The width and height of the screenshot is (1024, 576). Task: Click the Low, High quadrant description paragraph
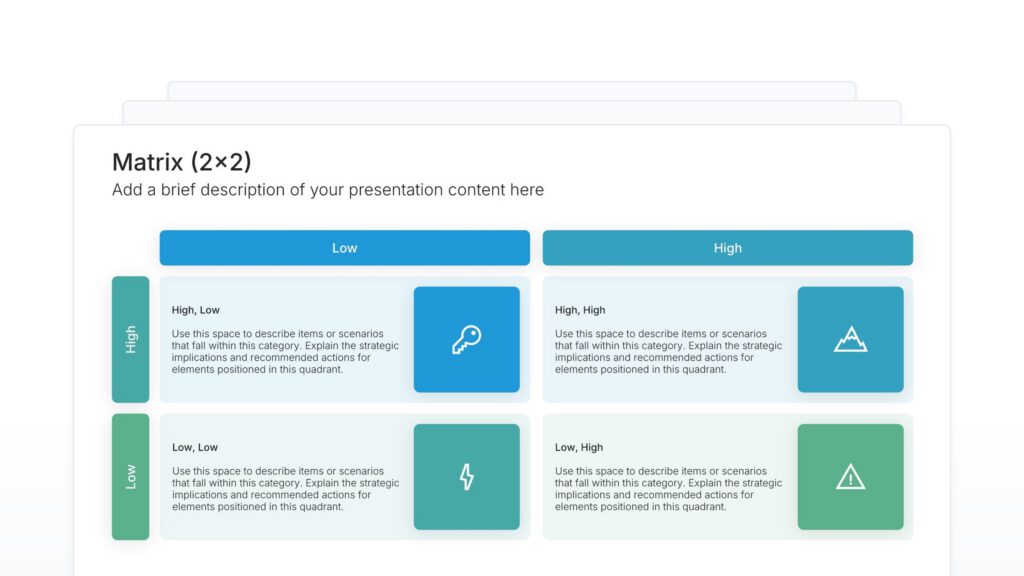coord(669,489)
